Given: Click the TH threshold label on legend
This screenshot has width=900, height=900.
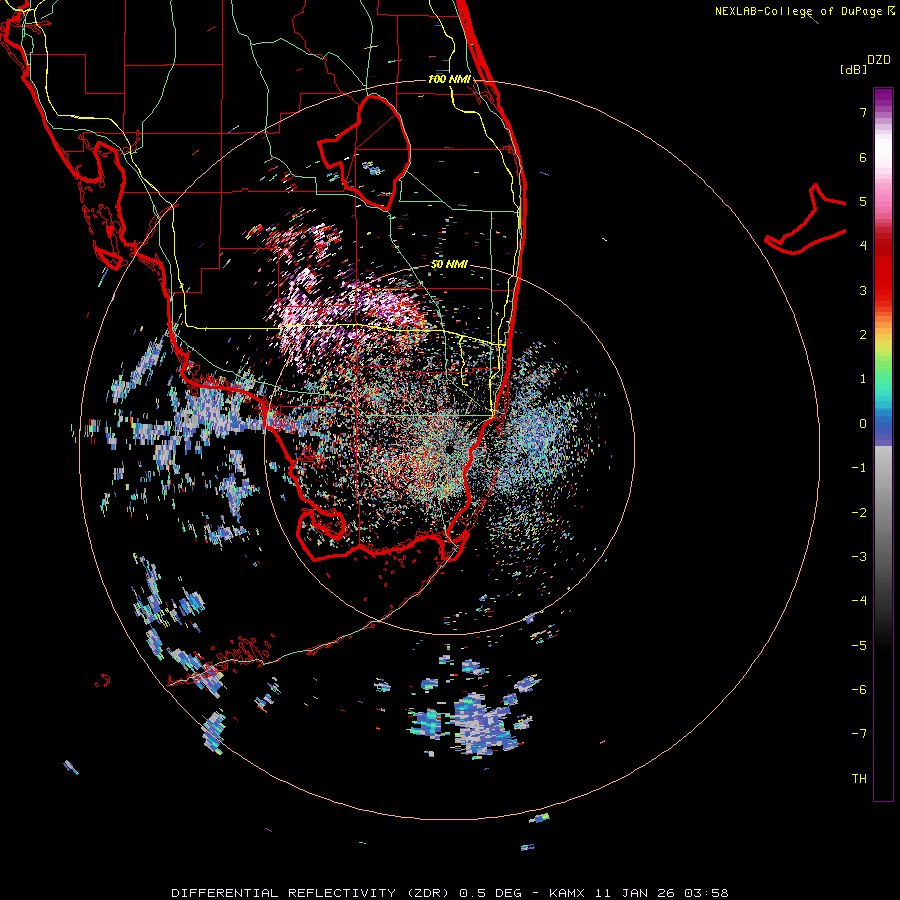Looking at the screenshot, I should coord(859,778).
